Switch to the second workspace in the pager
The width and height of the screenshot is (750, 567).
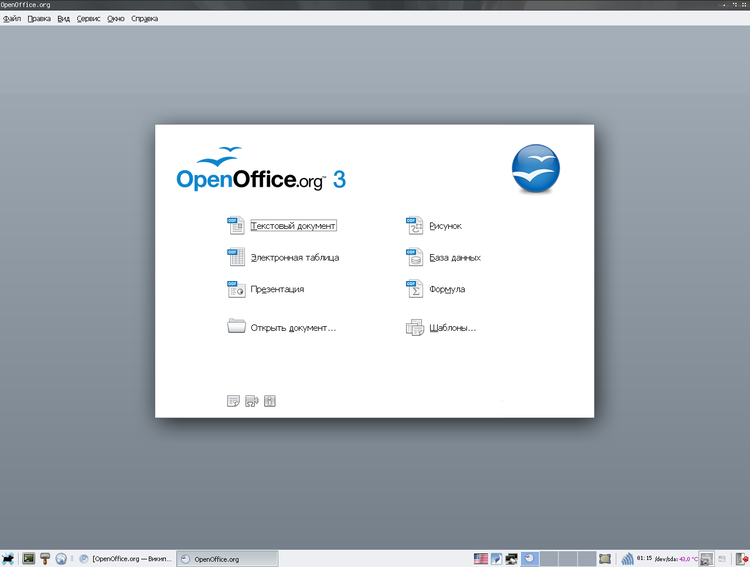(549, 558)
